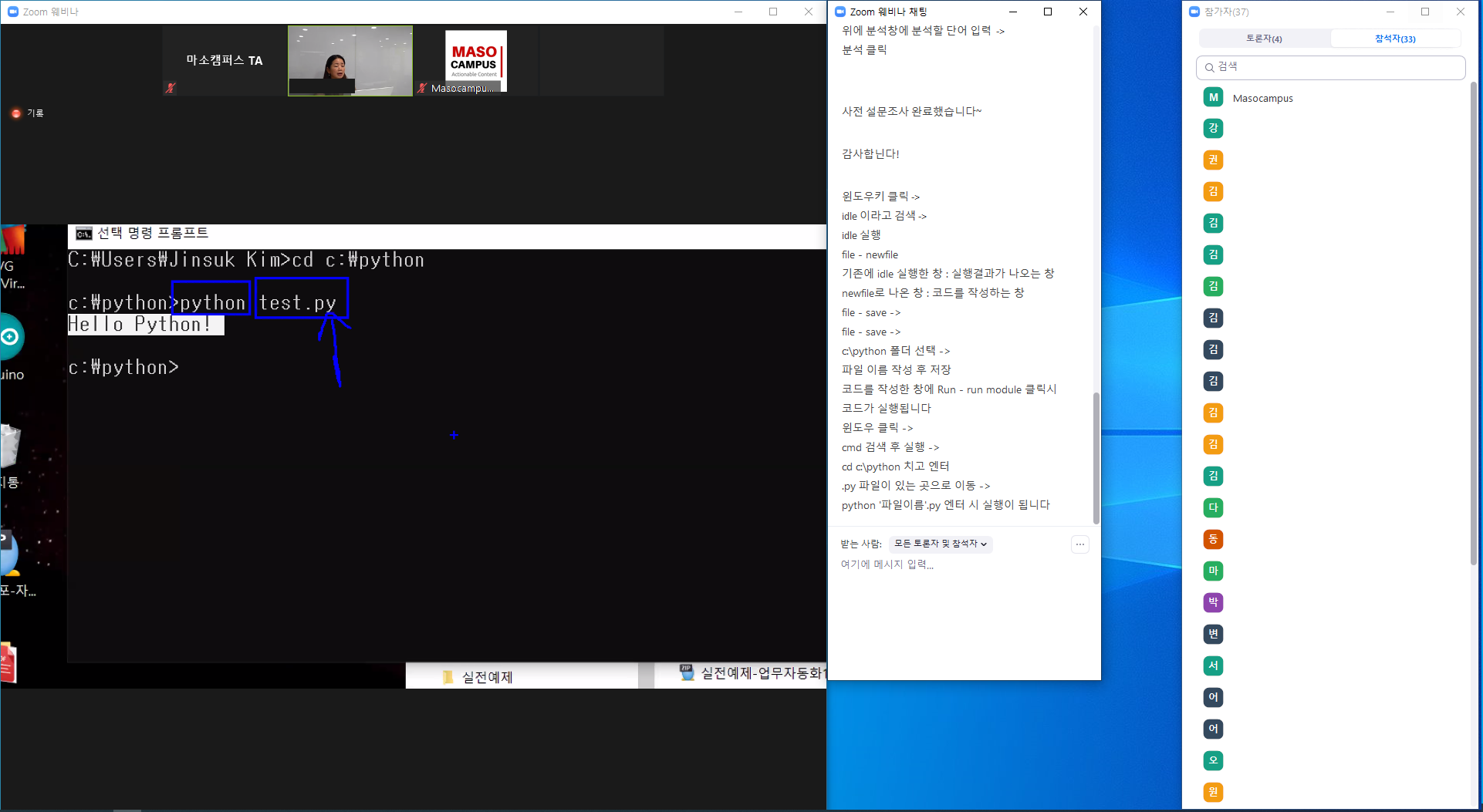The width and height of the screenshot is (1483, 812).
Task: Open the 모든 토론자 및 참석자 recipient dropdown
Action: (x=940, y=544)
